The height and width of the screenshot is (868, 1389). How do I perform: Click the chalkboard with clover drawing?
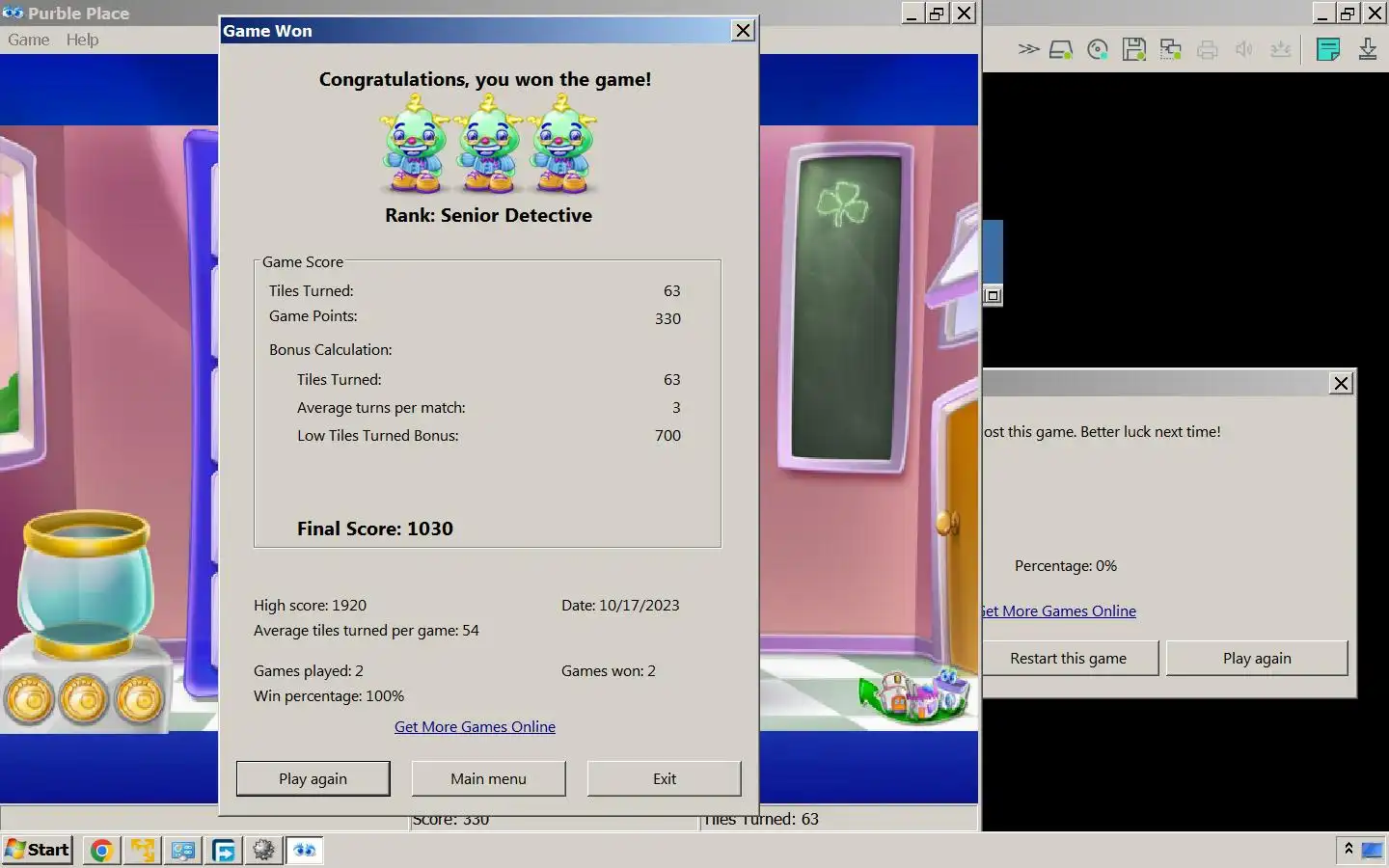click(846, 309)
